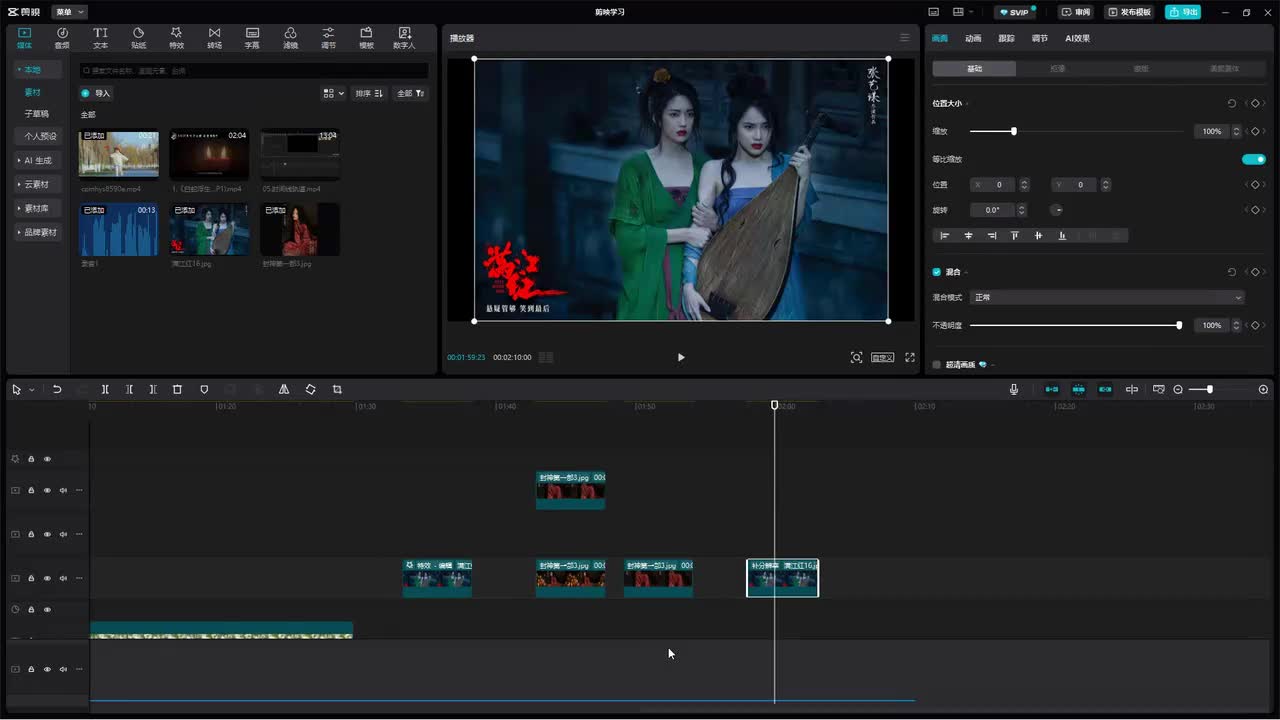Open the 混合模式 blend mode dropdown

[x=1107, y=297]
